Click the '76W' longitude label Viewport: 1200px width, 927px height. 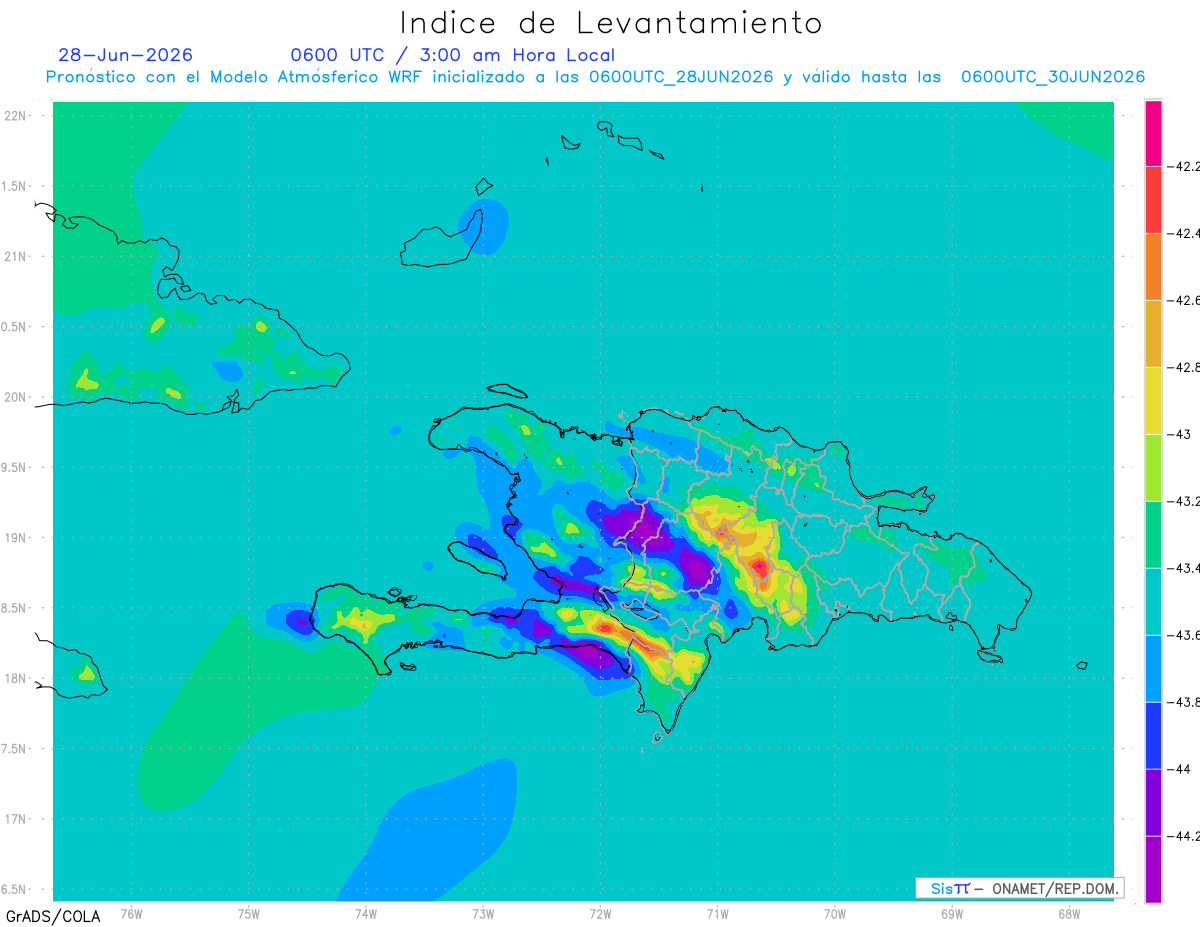point(131,913)
